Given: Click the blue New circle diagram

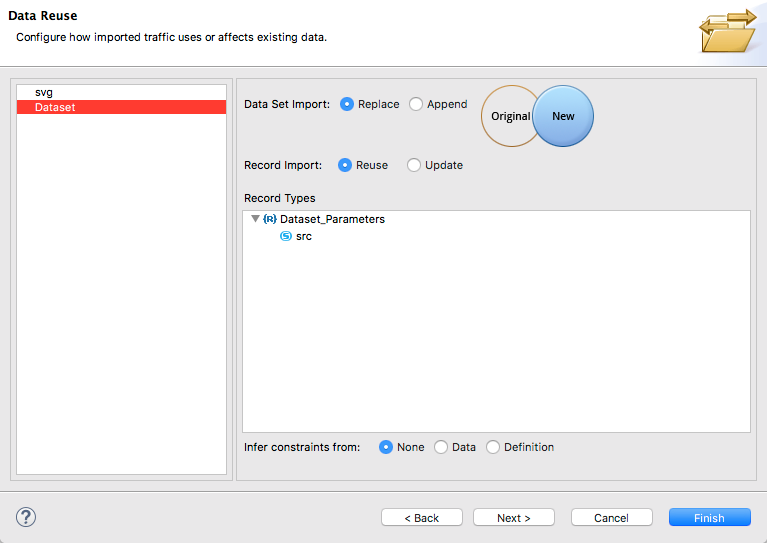Looking at the screenshot, I should [563, 116].
